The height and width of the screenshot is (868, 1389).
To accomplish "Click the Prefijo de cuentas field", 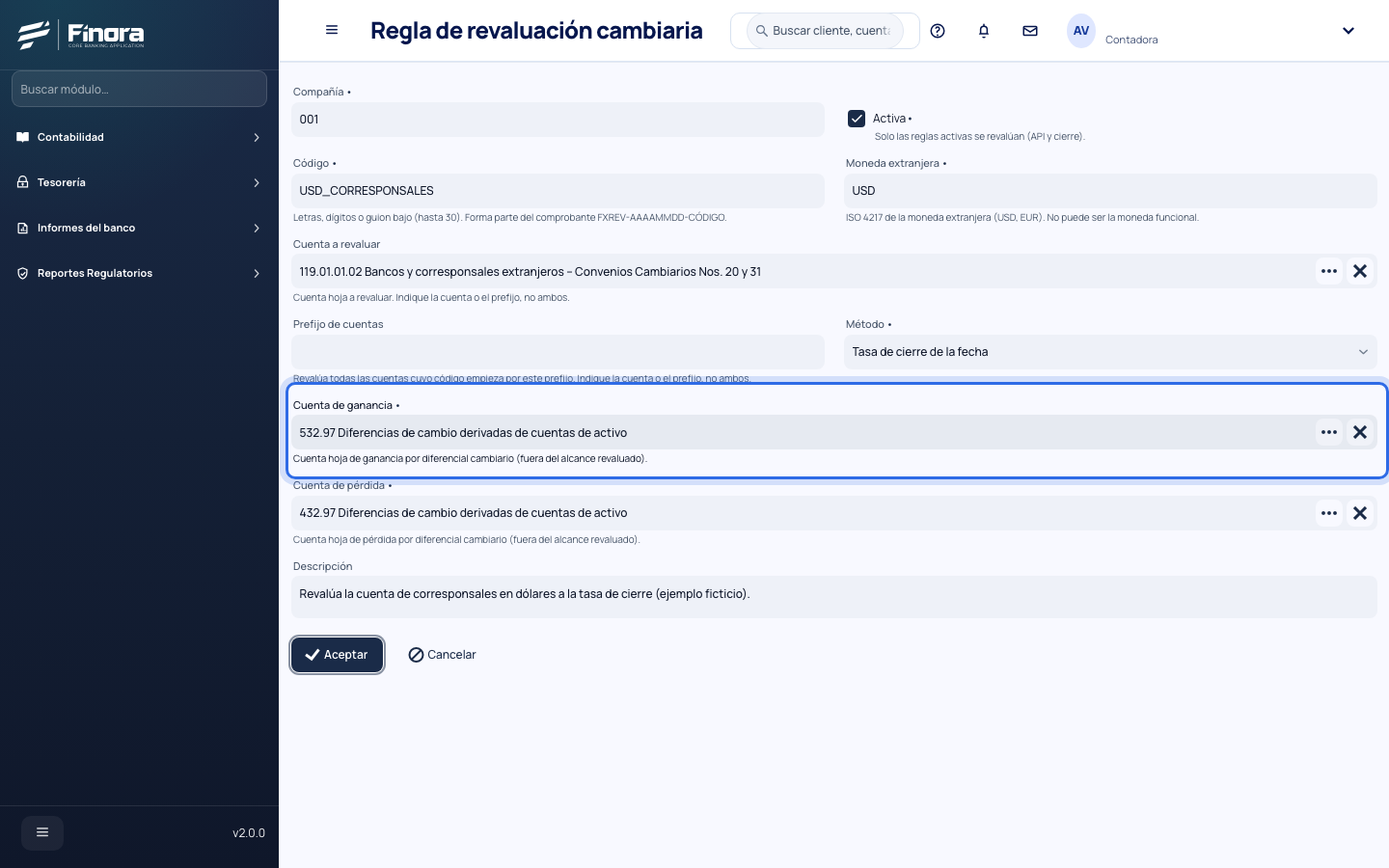I will 558,352.
